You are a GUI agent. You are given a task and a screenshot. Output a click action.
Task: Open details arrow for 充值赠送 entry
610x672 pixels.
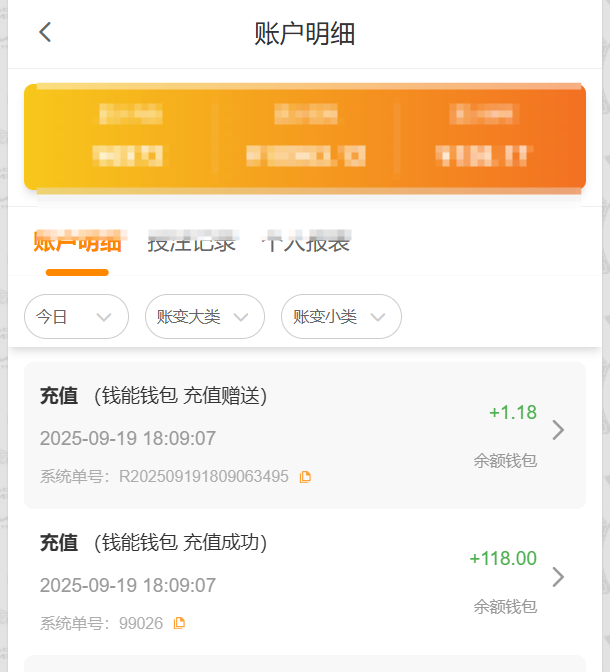pos(558,430)
